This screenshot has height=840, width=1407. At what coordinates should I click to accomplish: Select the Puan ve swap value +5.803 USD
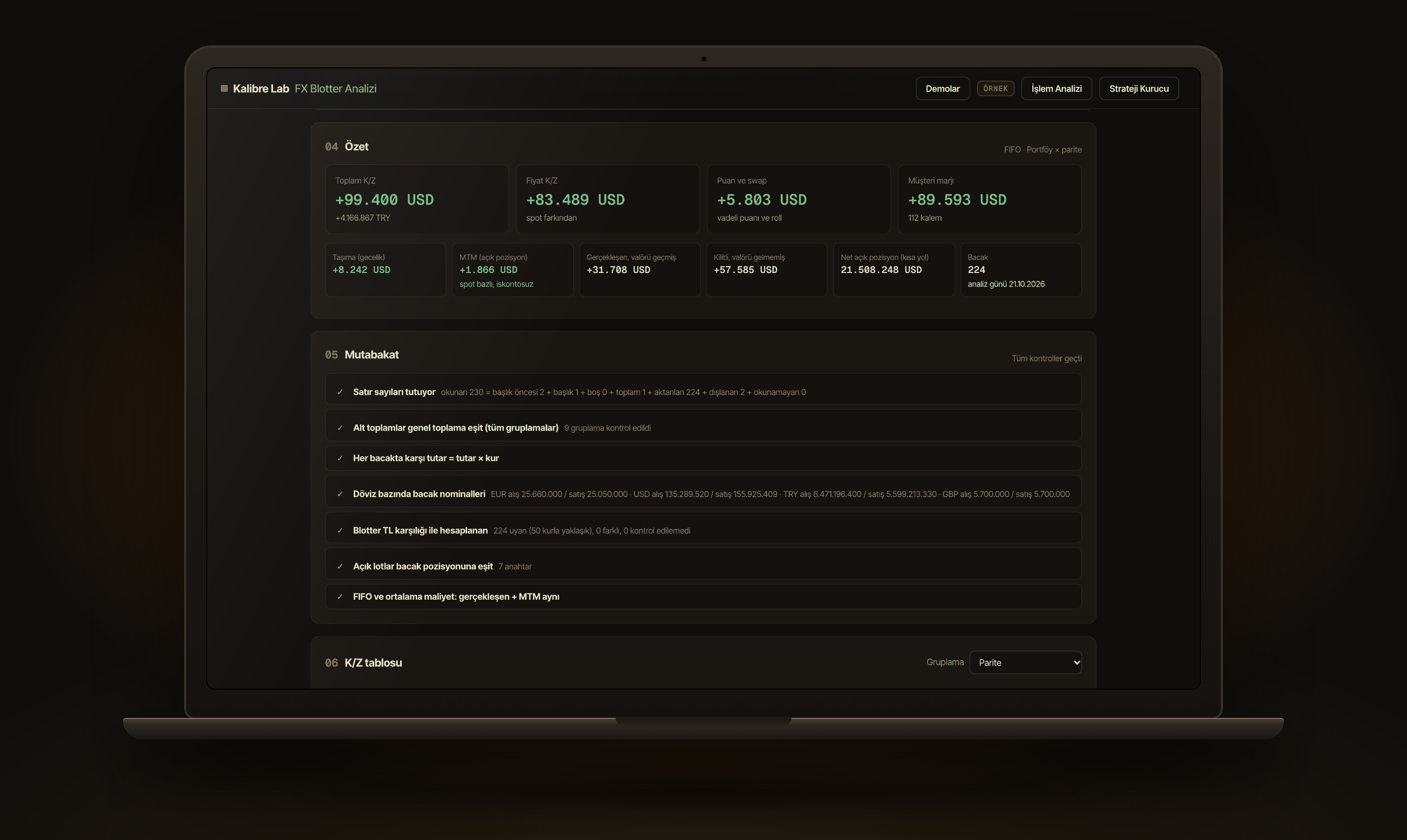click(x=762, y=200)
